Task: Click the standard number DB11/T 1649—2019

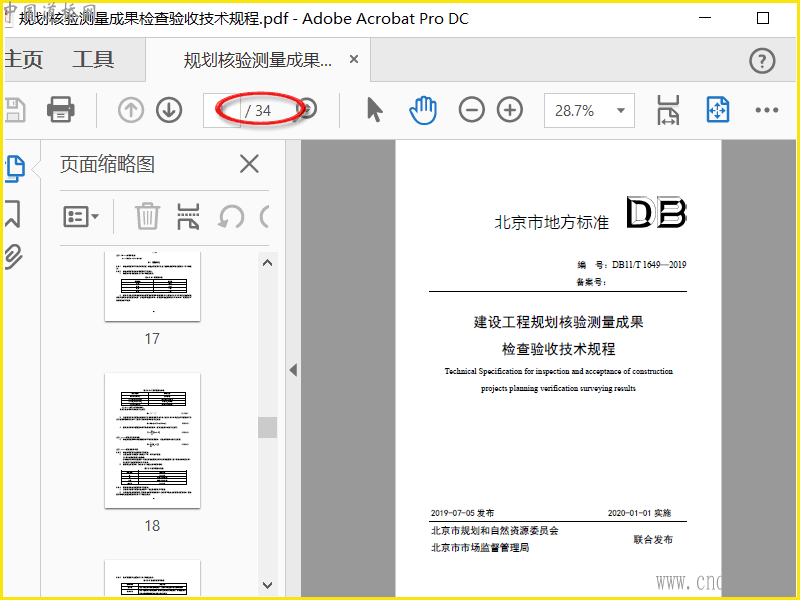Action: [649, 264]
